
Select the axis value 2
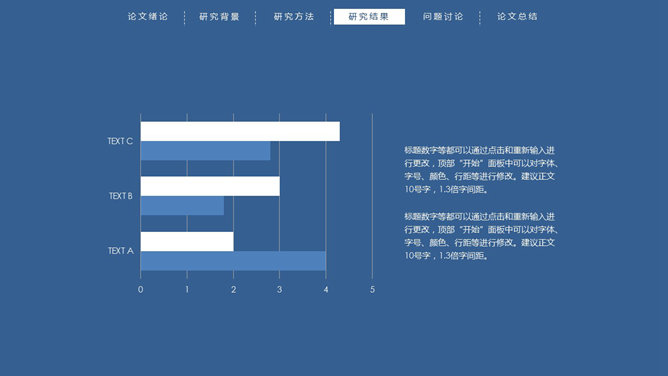pyautogui.click(x=233, y=290)
